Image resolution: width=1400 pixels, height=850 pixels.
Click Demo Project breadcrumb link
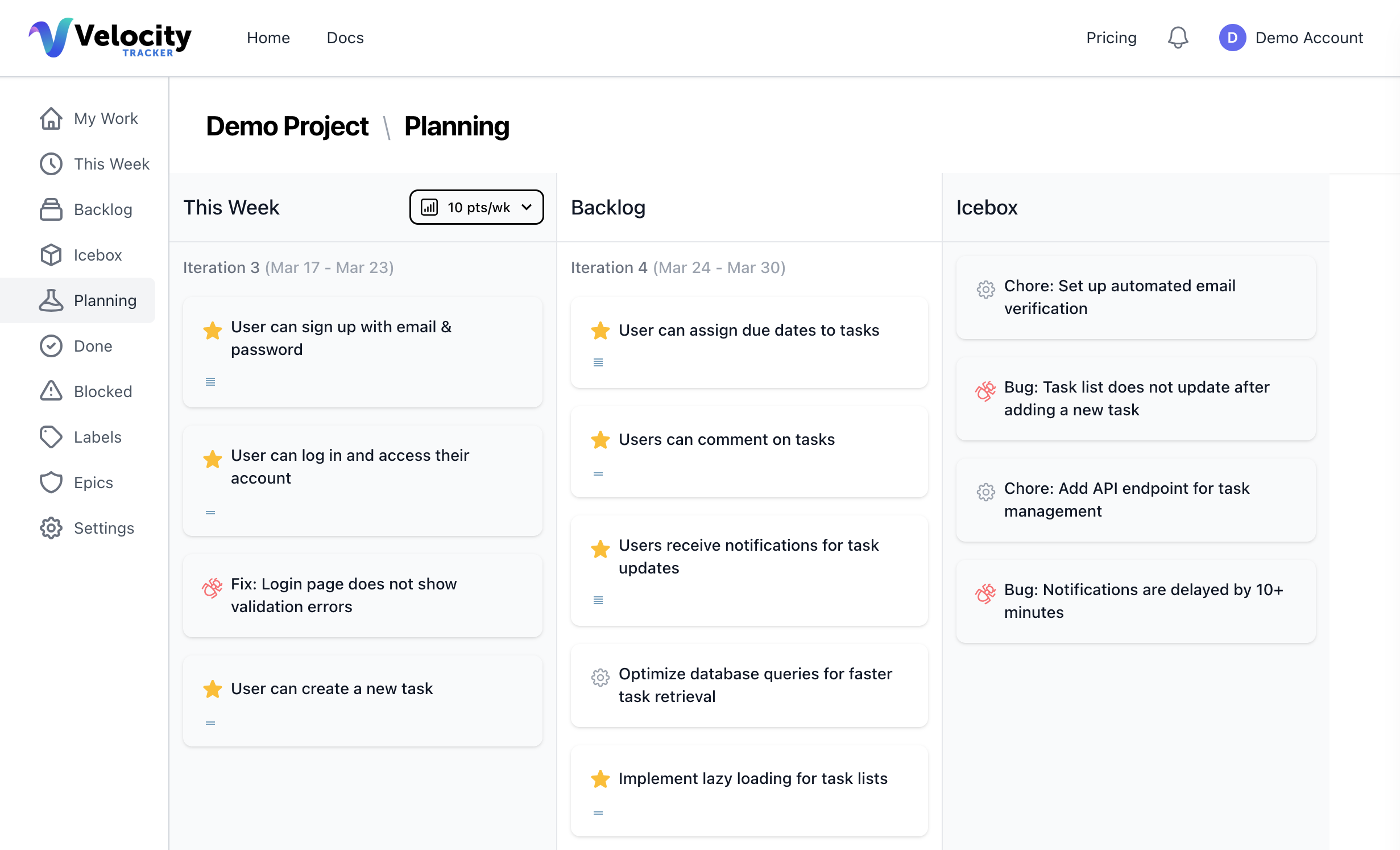(x=287, y=126)
